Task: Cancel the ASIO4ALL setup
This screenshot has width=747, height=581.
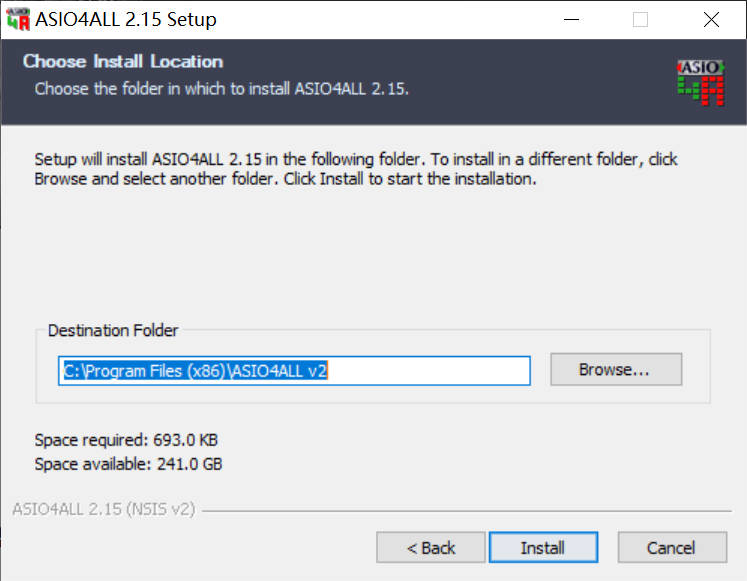Action: click(x=671, y=548)
